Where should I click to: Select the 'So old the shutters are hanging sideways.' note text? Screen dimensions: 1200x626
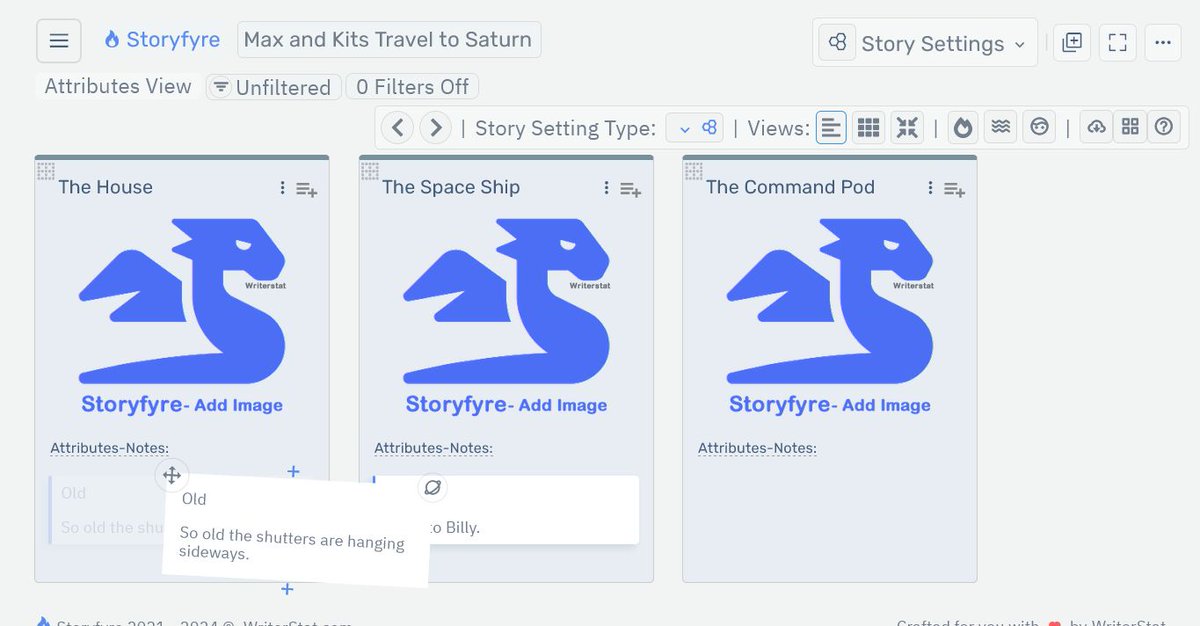(292, 542)
